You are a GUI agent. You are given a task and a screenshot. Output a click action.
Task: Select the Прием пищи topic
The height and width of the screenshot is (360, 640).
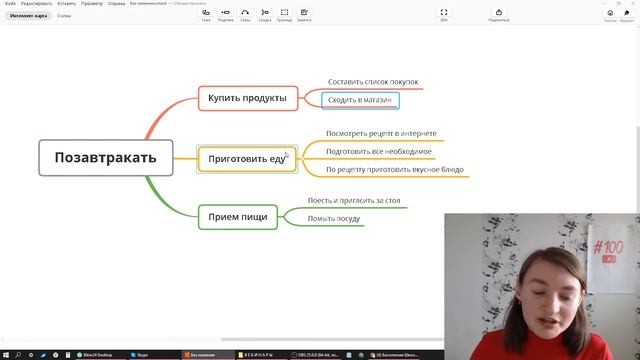point(238,217)
